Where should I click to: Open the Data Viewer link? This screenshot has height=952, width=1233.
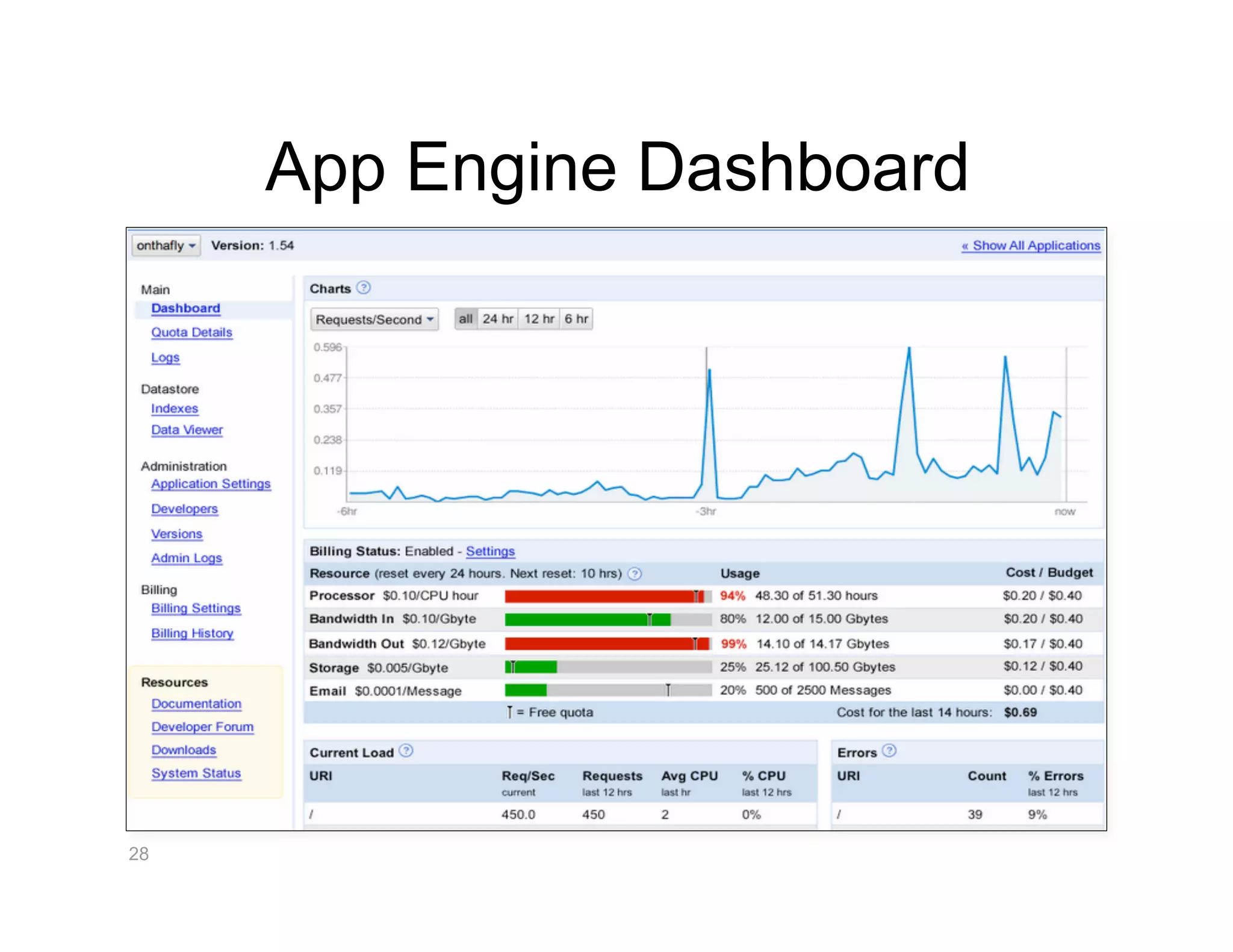(x=187, y=430)
